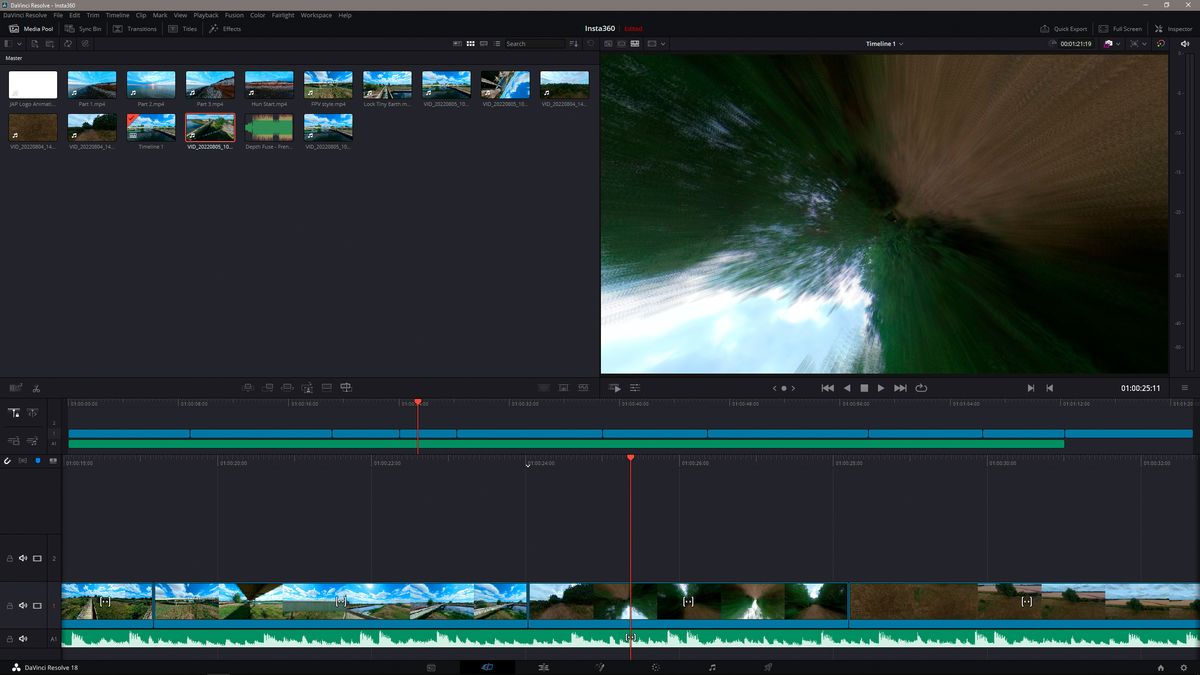This screenshot has height=675, width=1200.
Task: Open the Color page
Action: click(656, 666)
